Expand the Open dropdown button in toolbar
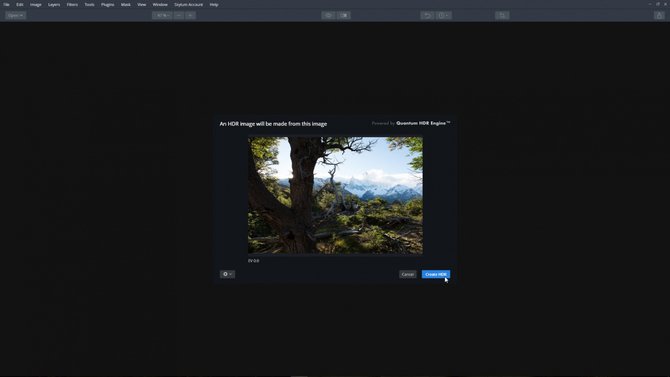The height and width of the screenshot is (377, 670). tap(15, 15)
